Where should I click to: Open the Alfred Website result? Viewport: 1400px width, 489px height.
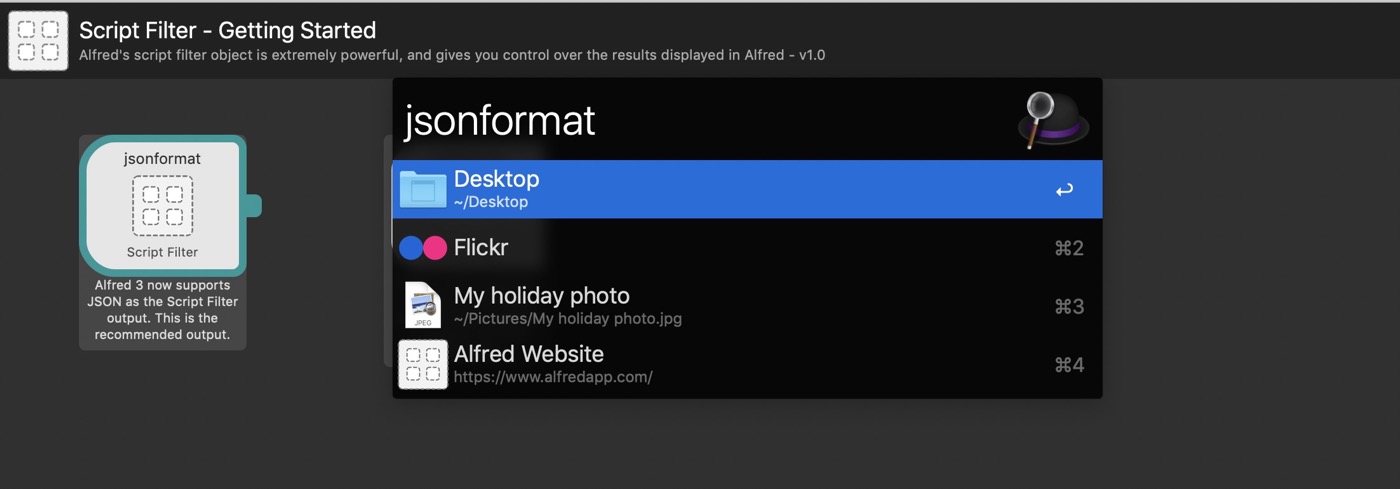(x=700, y=364)
